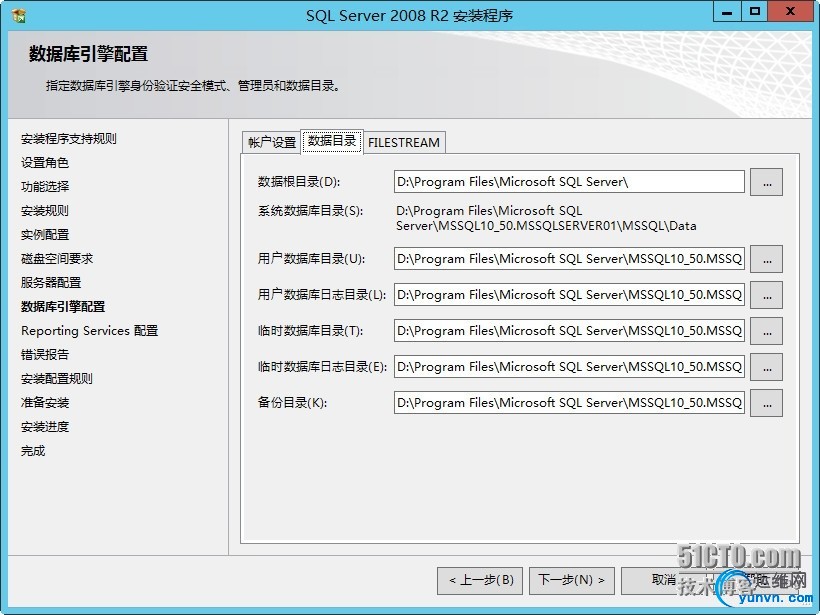The width and height of the screenshot is (820, 615).
Task: Click 服务器配置 step in sidebar
Action: (x=51, y=283)
